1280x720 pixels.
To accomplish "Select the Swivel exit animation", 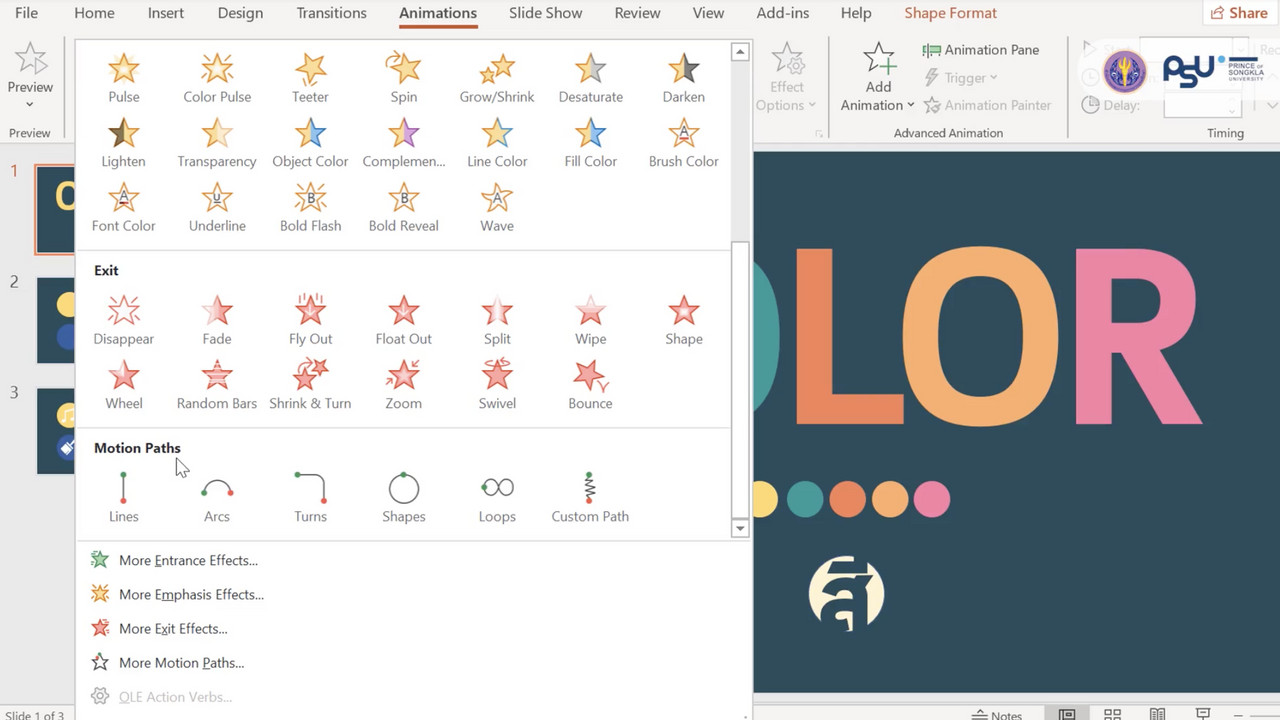I will [x=497, y=385].
